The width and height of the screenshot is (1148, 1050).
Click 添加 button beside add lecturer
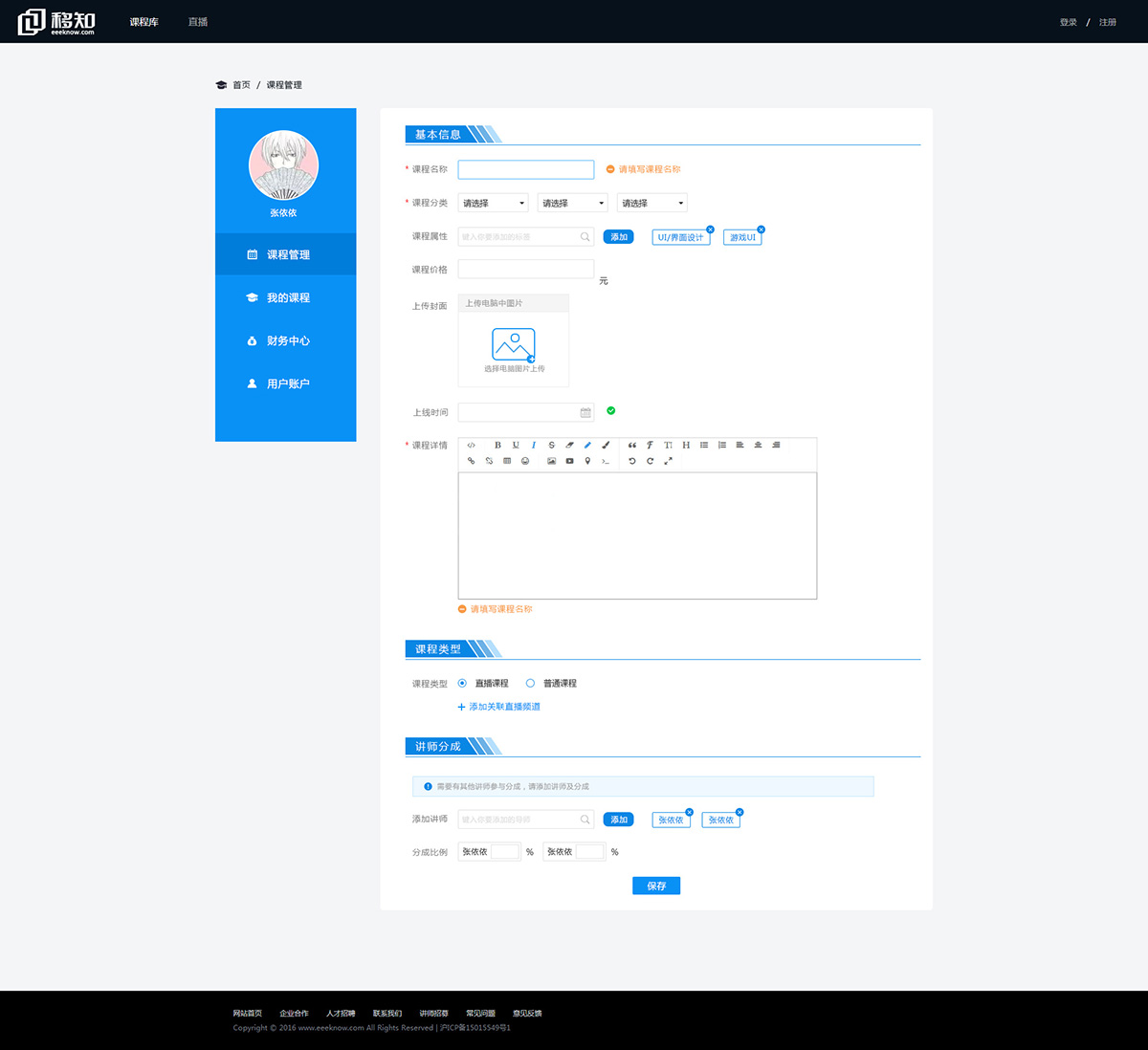point(619,820)
